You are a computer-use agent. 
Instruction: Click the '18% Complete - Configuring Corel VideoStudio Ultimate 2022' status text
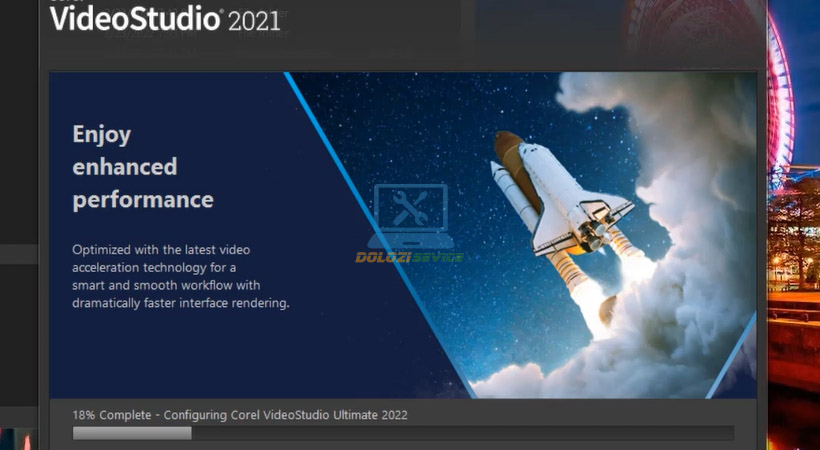coord(240,415)
